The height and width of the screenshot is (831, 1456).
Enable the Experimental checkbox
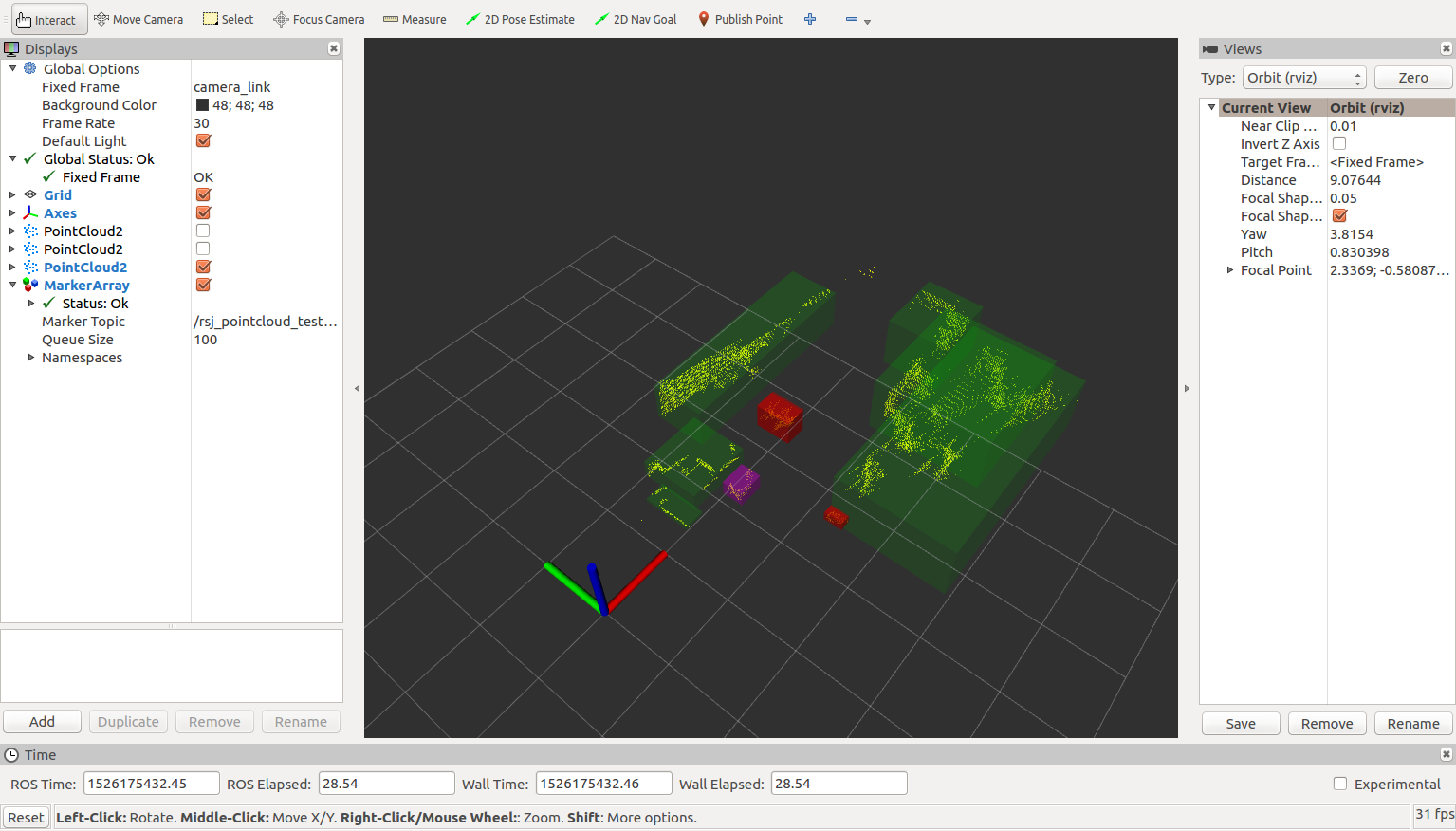click(x=1340, y=784)
